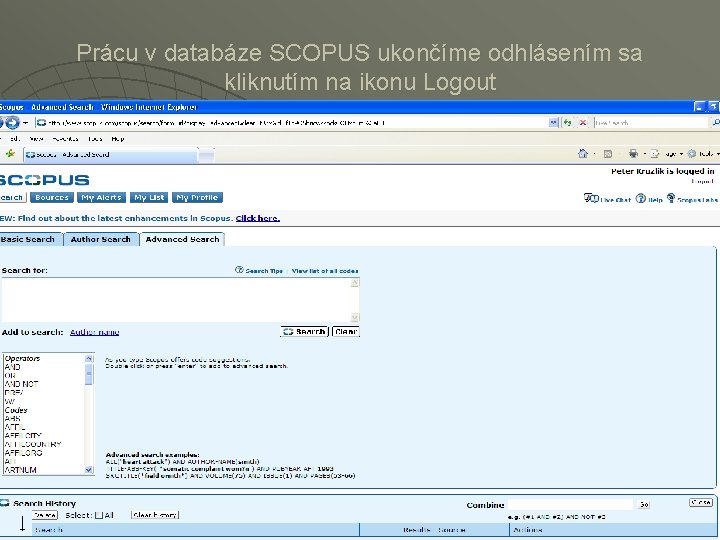Open the Page dropdown in command bar

point(666,154)
